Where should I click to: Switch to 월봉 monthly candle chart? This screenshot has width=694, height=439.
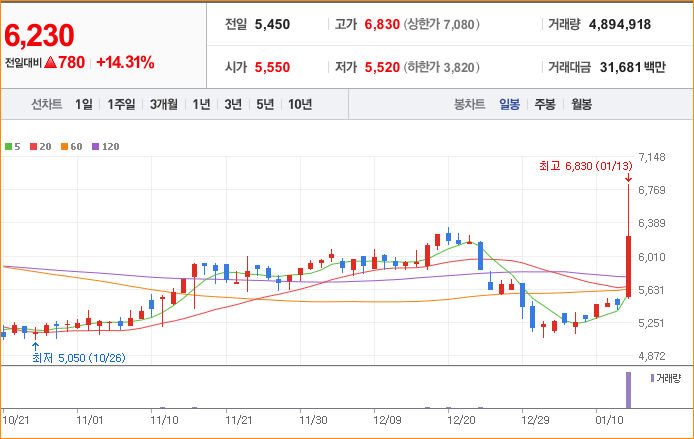[581, 104]
